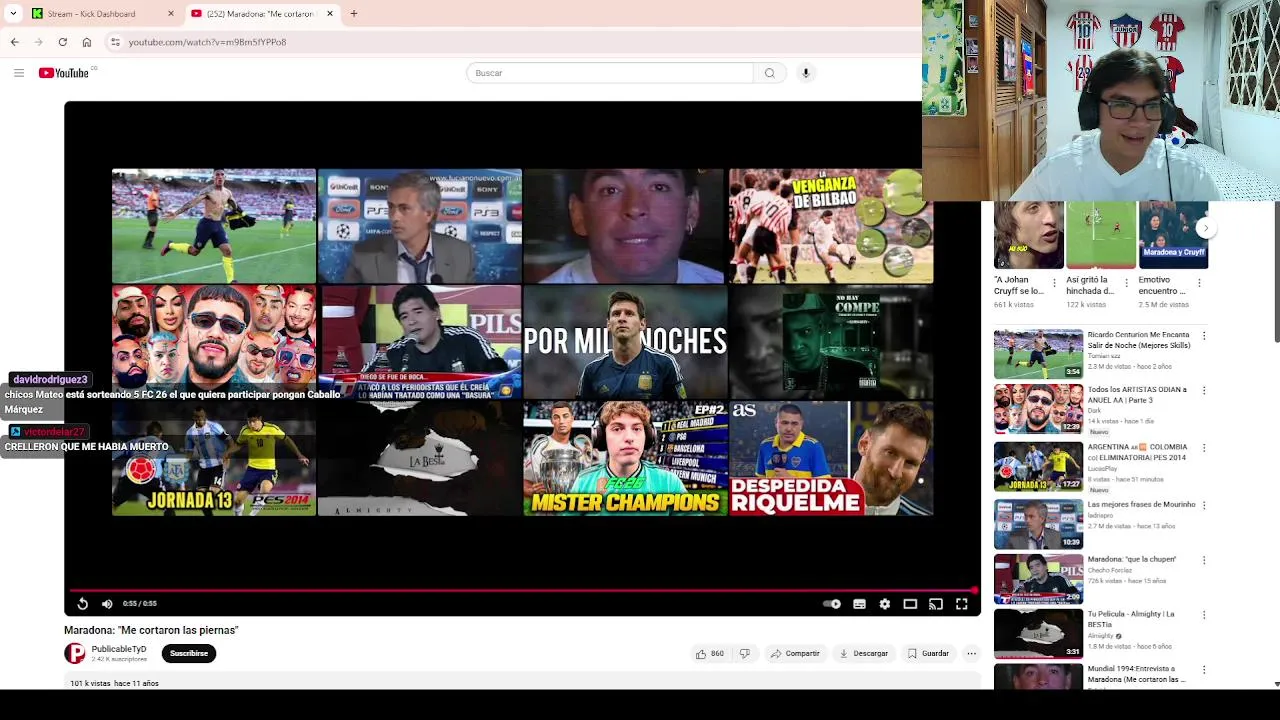
Task: Mute the video with the speaker icon
Action: click(107, 604)
